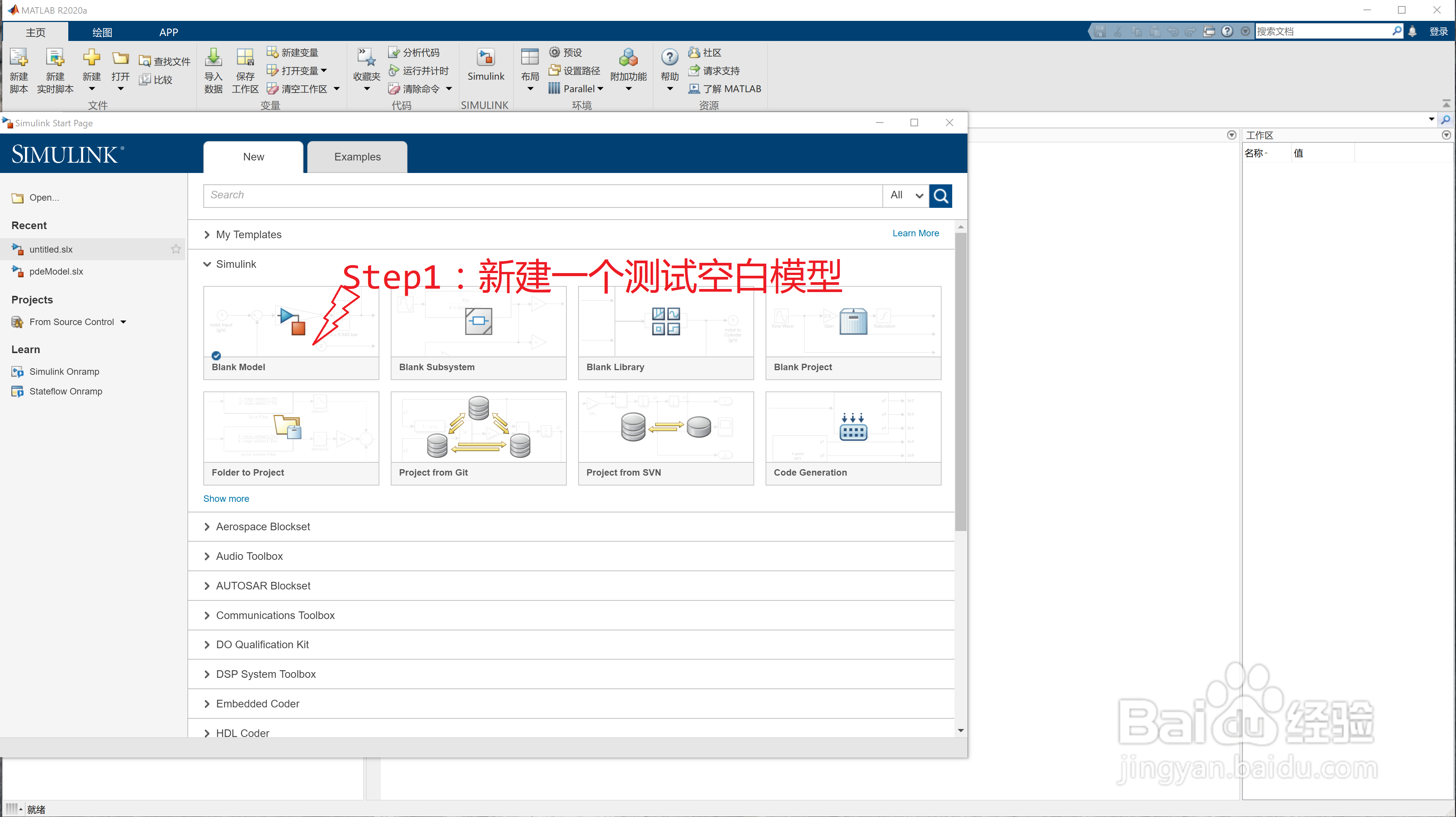This screenshot has width=1456, height=817.
Task: Click the Show more link
Action: (226, 498)
